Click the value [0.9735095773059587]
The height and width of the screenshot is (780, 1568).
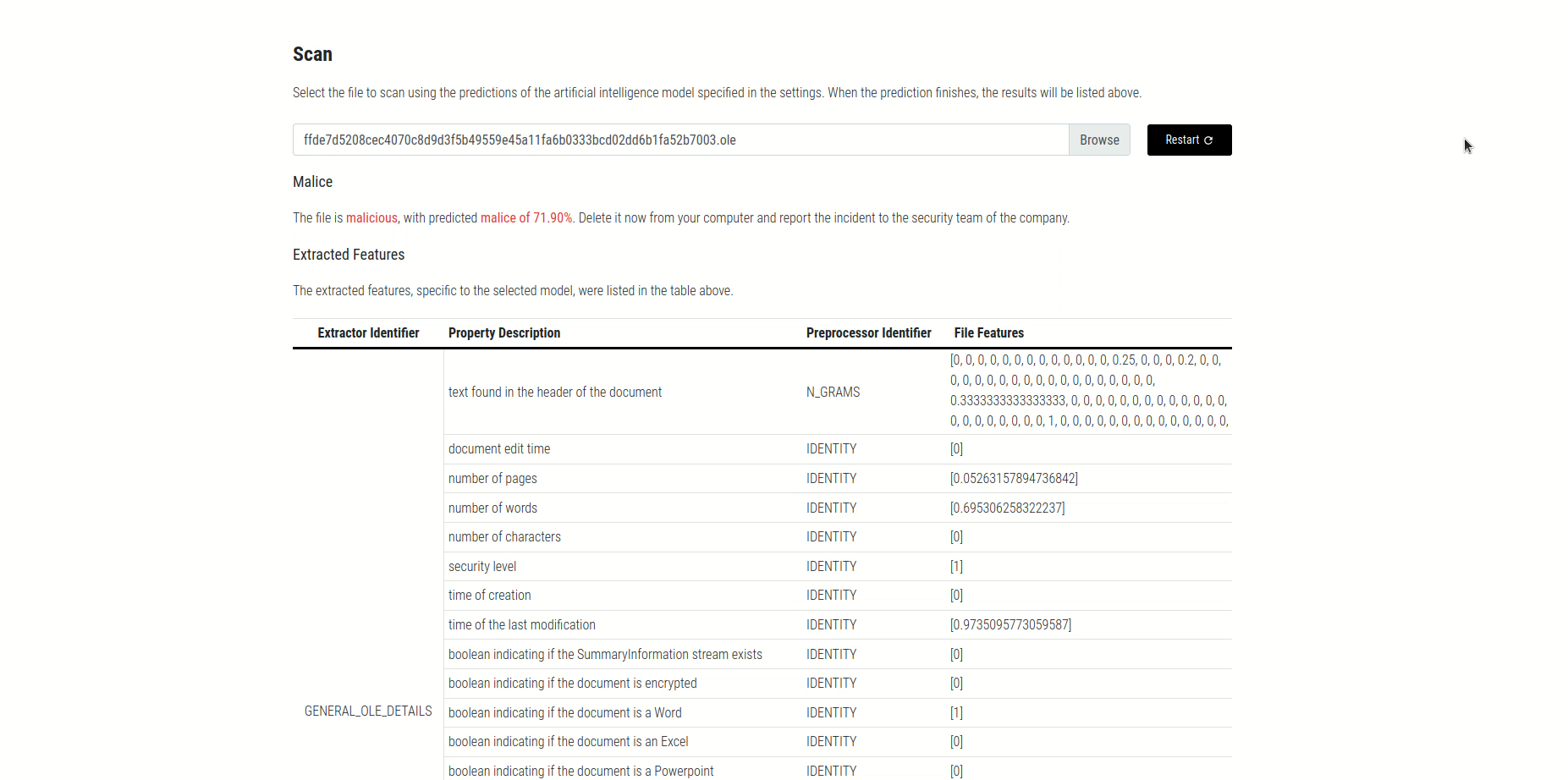click(x=1010, y=625)
